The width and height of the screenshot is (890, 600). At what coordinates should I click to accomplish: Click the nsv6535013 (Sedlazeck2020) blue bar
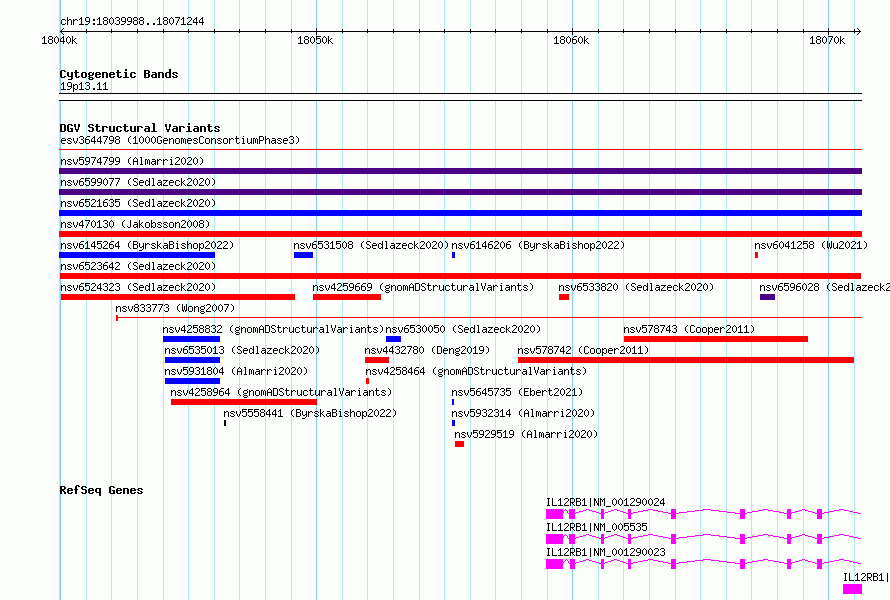(192, 360)
